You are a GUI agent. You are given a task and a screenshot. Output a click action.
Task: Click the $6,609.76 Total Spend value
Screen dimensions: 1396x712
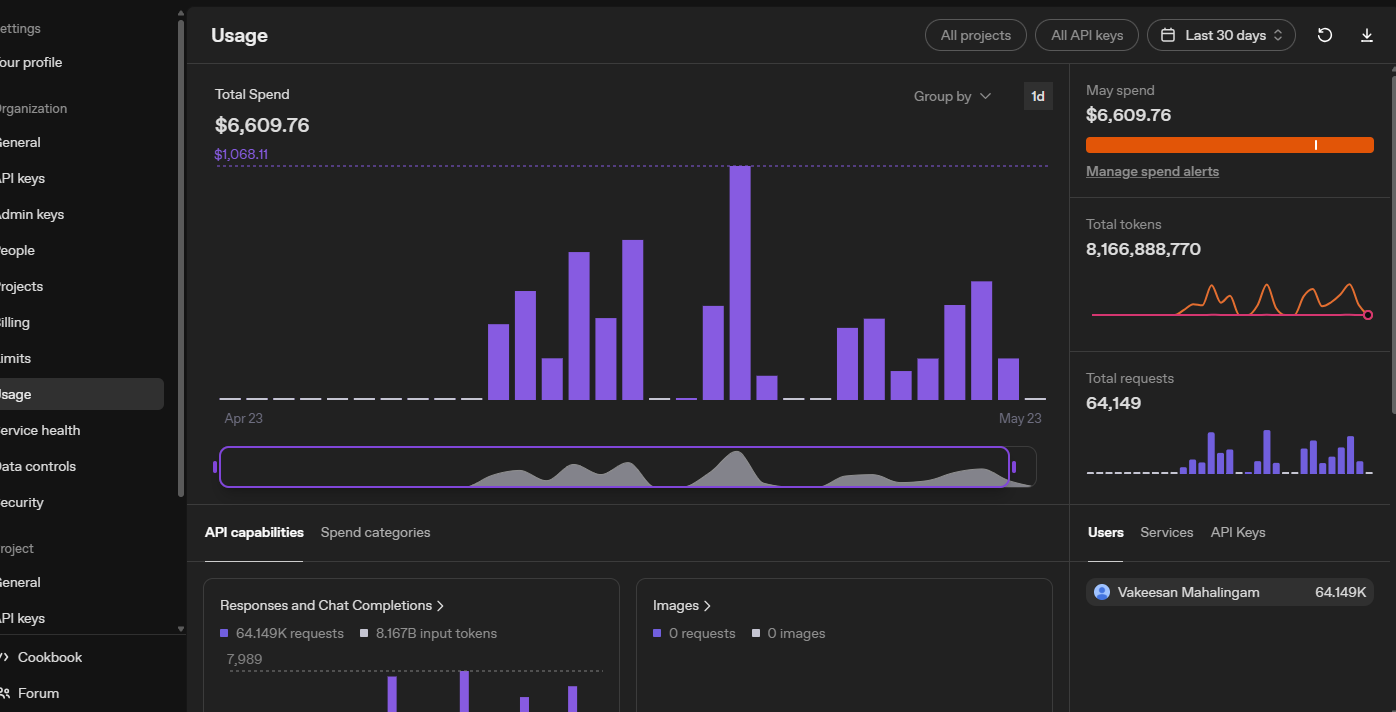pos(262,125)
